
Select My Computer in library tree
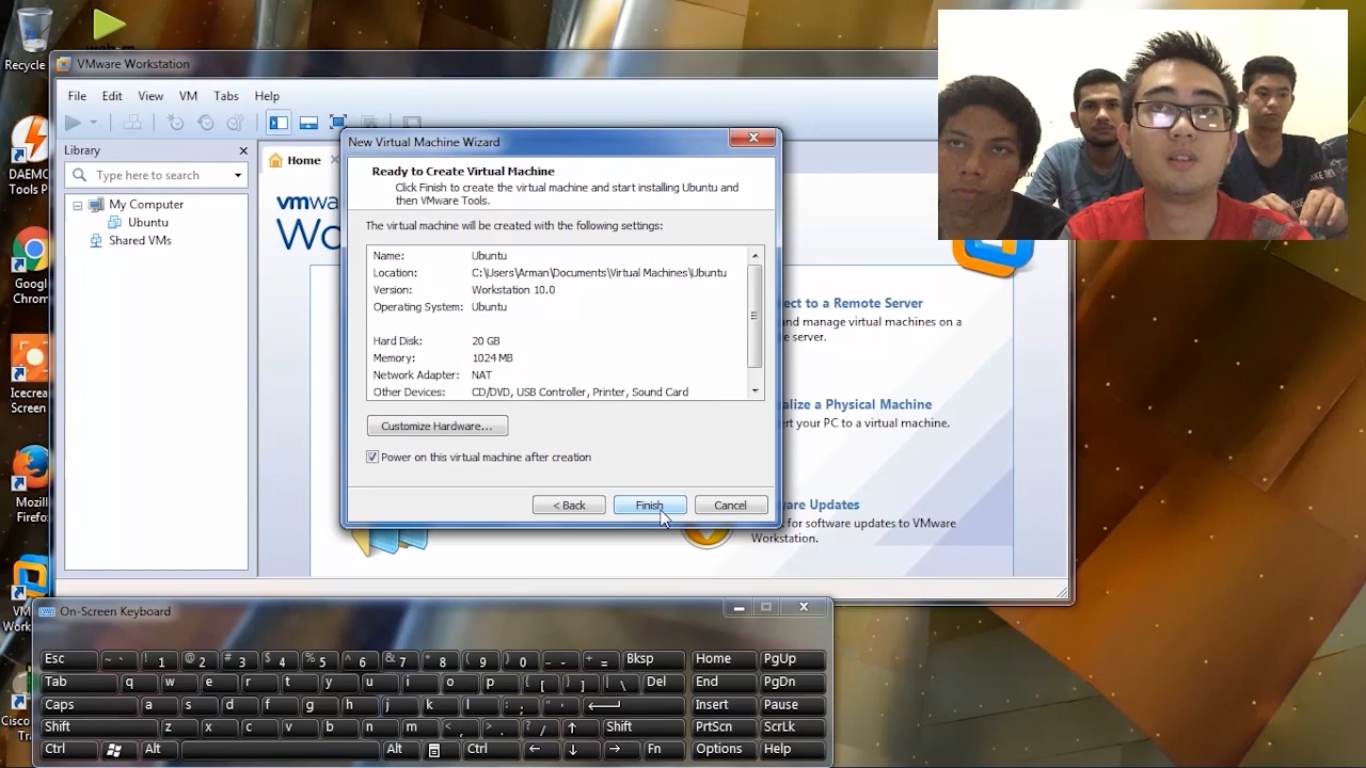tap(146, 204)
